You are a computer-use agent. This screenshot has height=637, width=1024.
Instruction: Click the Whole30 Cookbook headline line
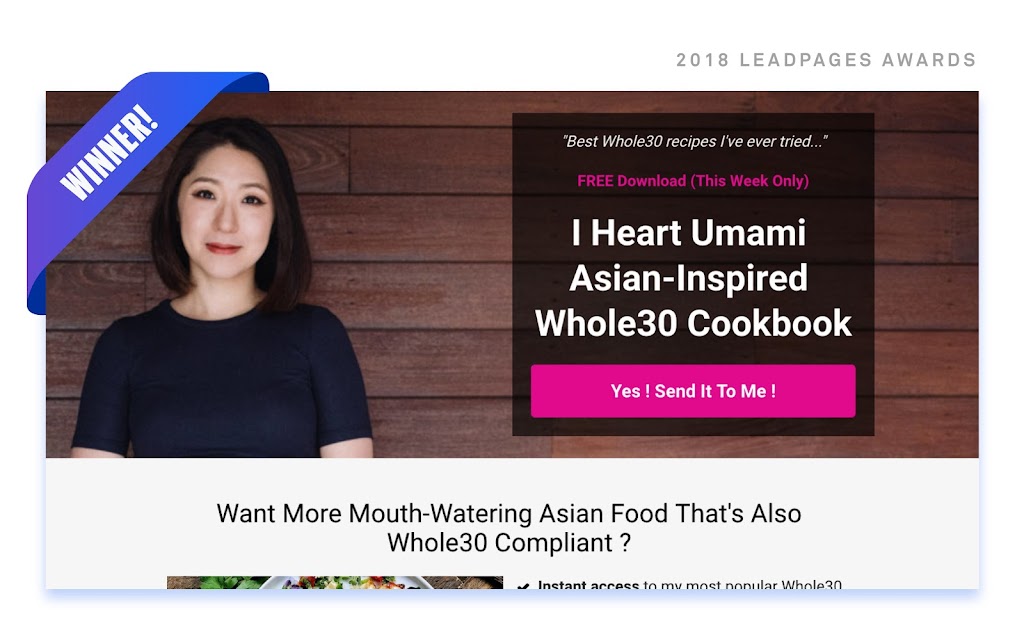[693, 323]
